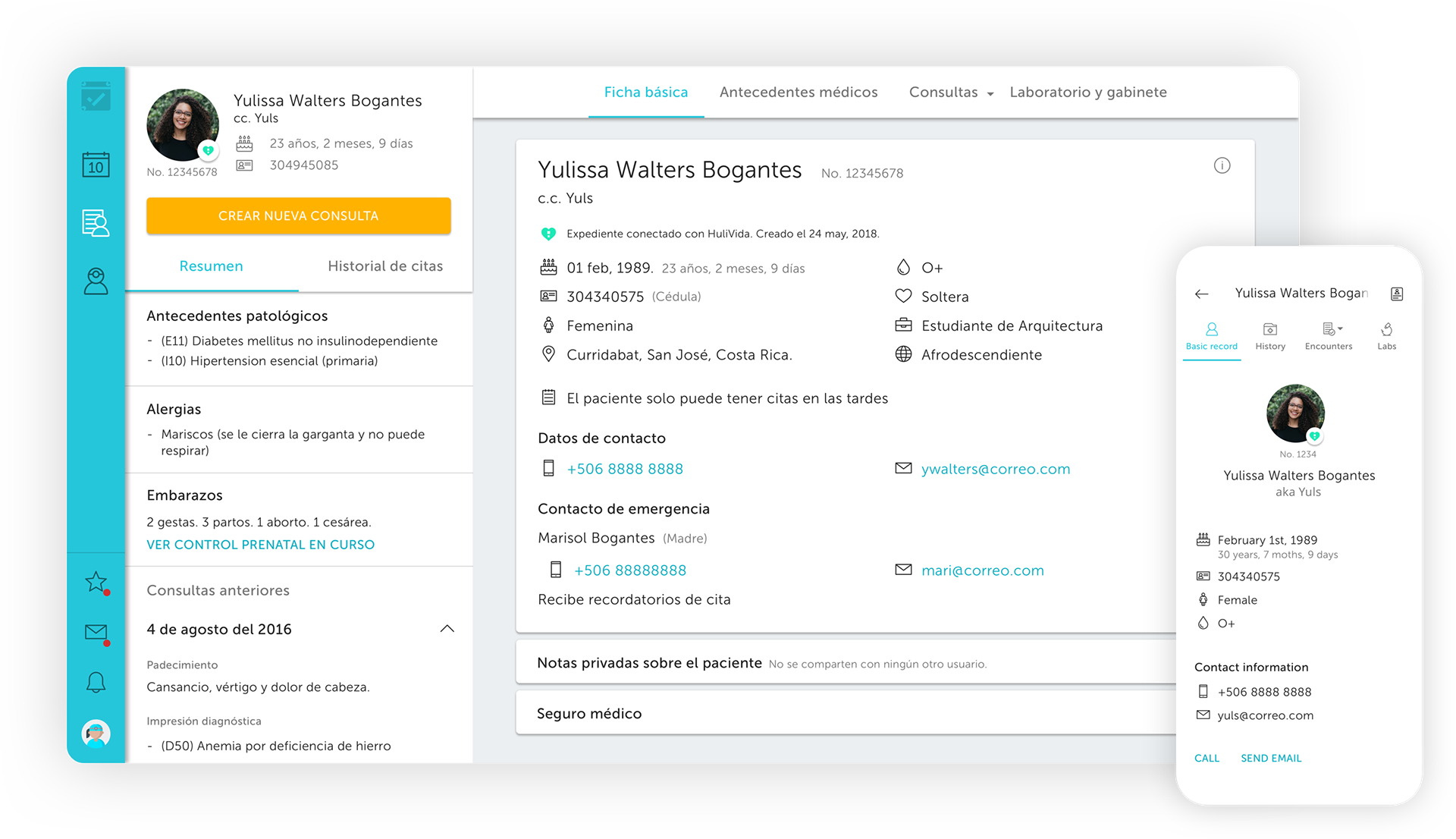Click the envelope icon beside ywalters@correo.com
Screen dimensions: 1456x839
[x=903, y=468]
